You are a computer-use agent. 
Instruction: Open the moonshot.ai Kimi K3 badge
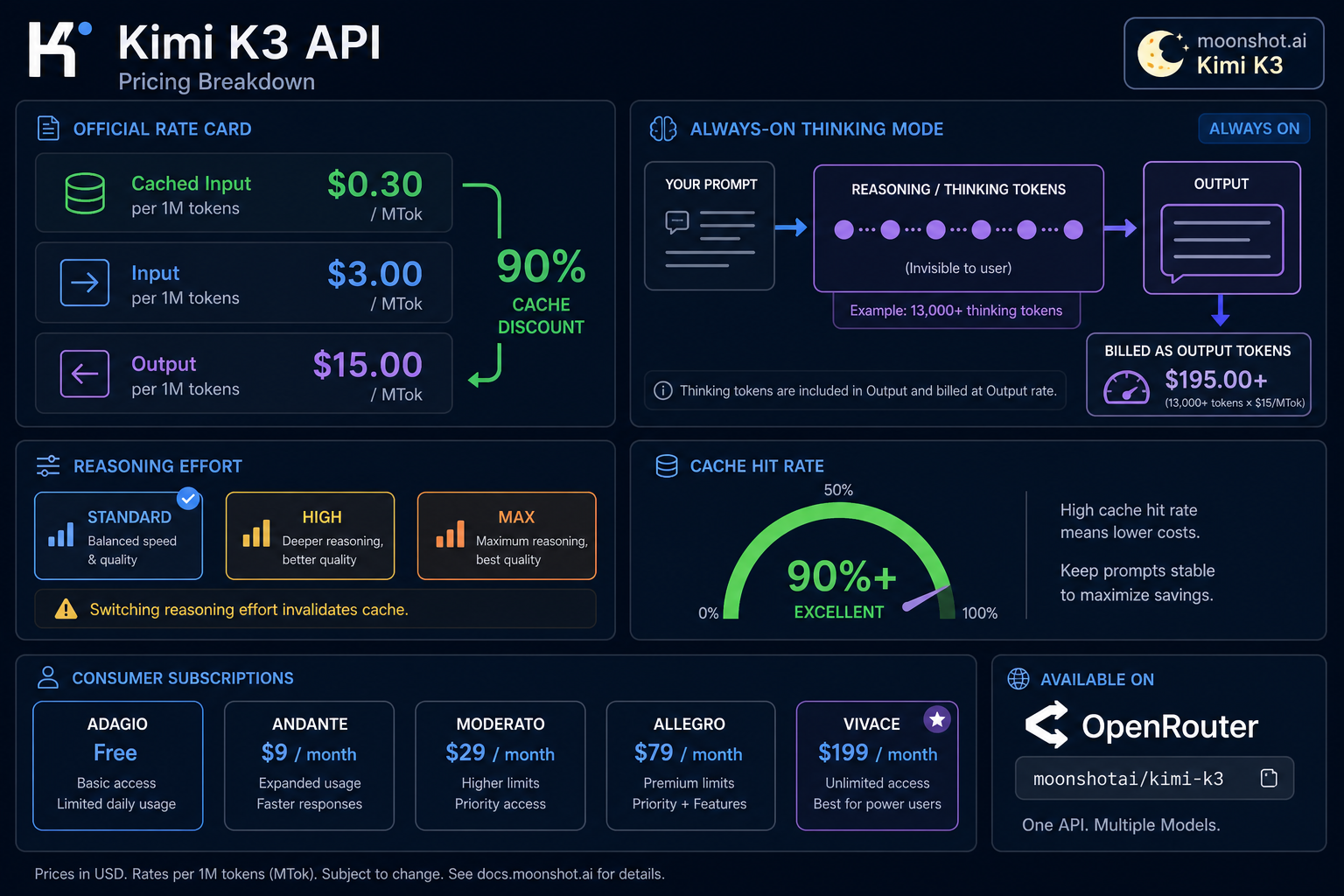pyautogui.click(x=1223, y=53)
